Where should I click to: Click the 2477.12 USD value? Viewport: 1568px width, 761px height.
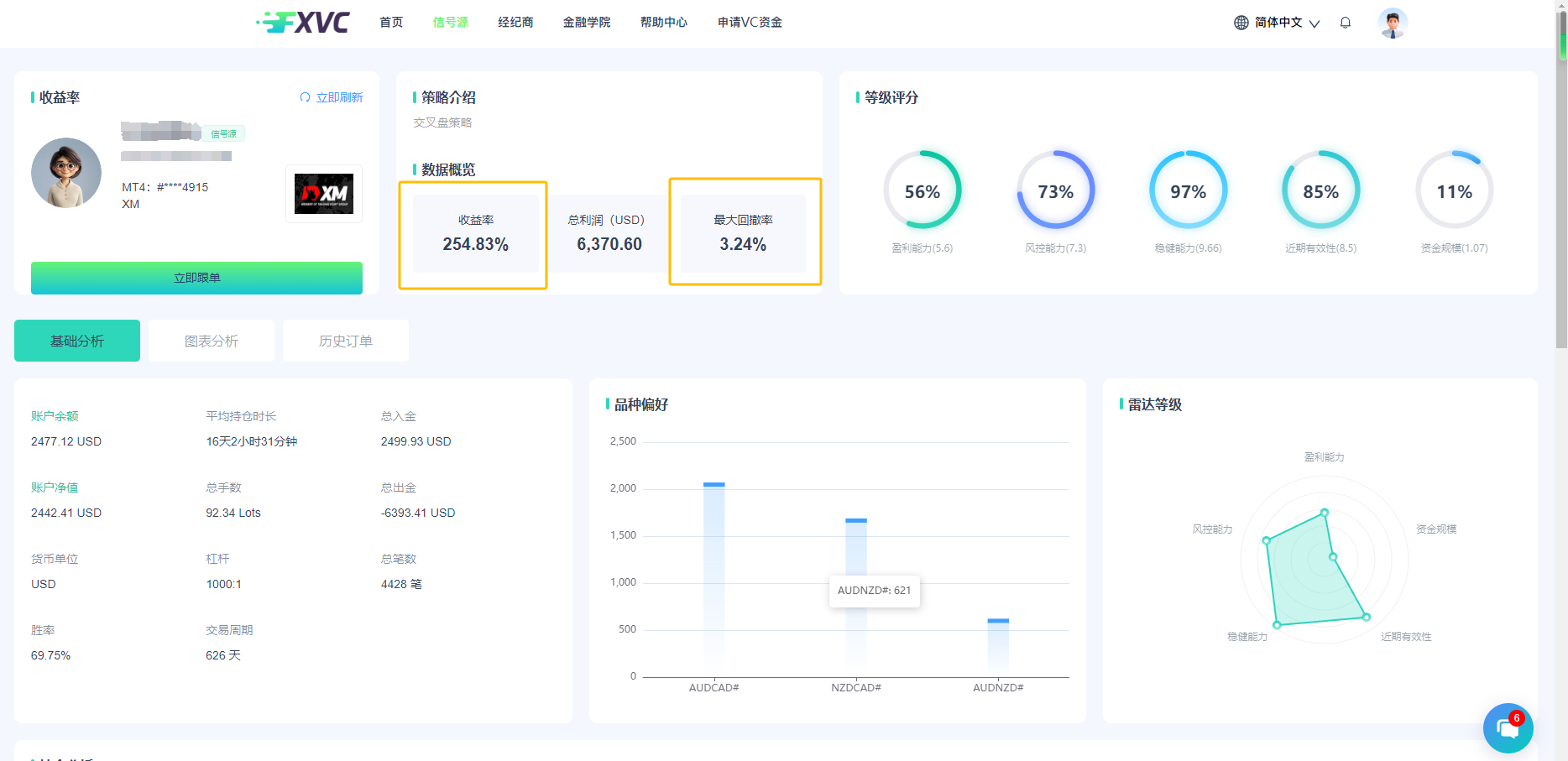[66, 441]
